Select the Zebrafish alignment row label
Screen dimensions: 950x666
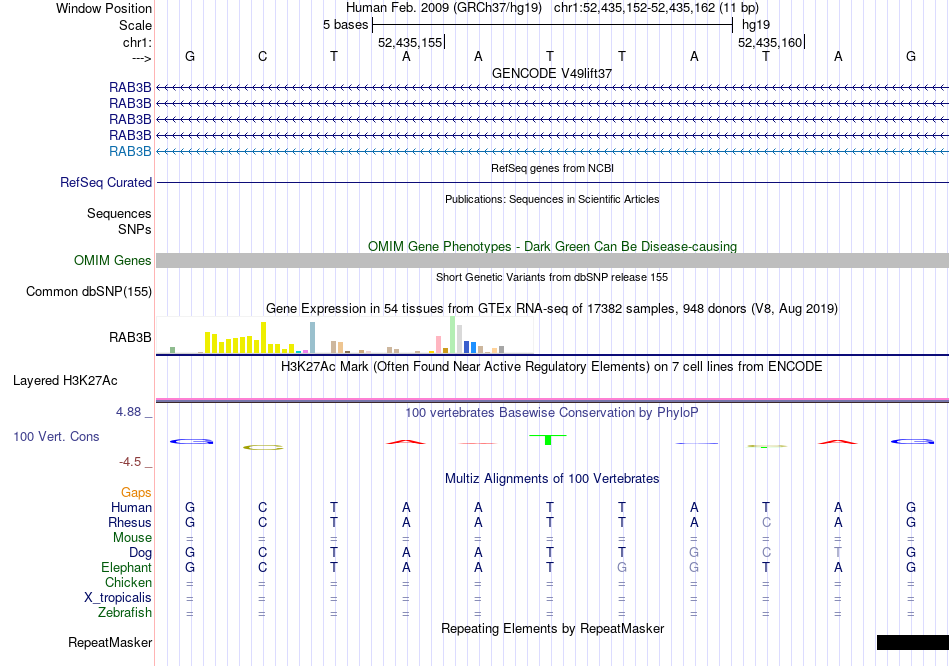click(x=125, y=613)
